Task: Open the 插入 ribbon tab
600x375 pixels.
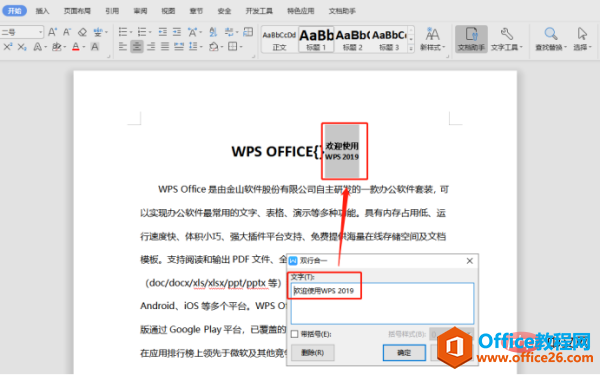Action: click(x=42, y=11)
